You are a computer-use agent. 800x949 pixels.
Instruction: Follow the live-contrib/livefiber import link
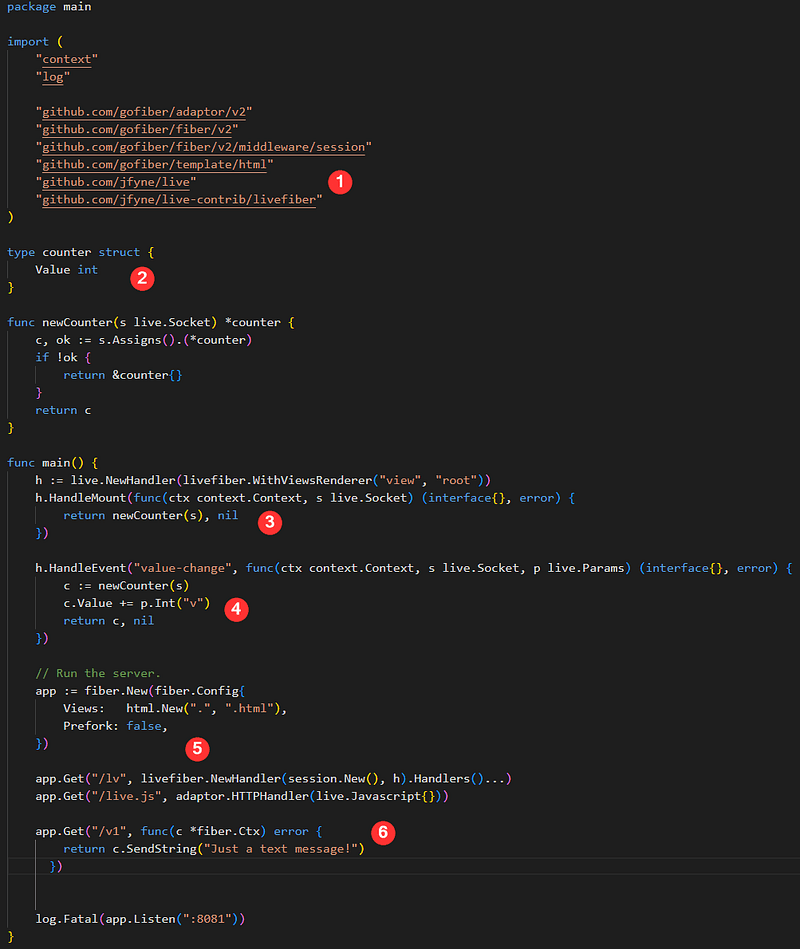click(x=179, y=200)
